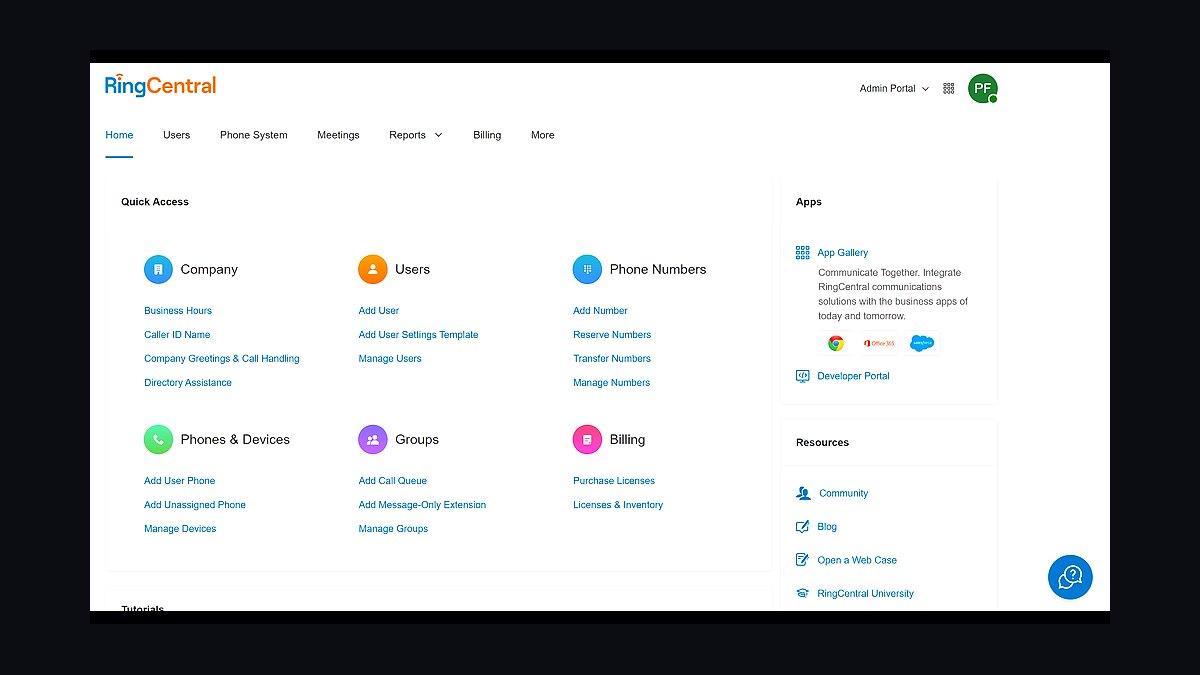Screen dimensions: 1200x675
Task: Open Licenses & Inventory link
Action: pyautogui.click(x=618, y=505)
